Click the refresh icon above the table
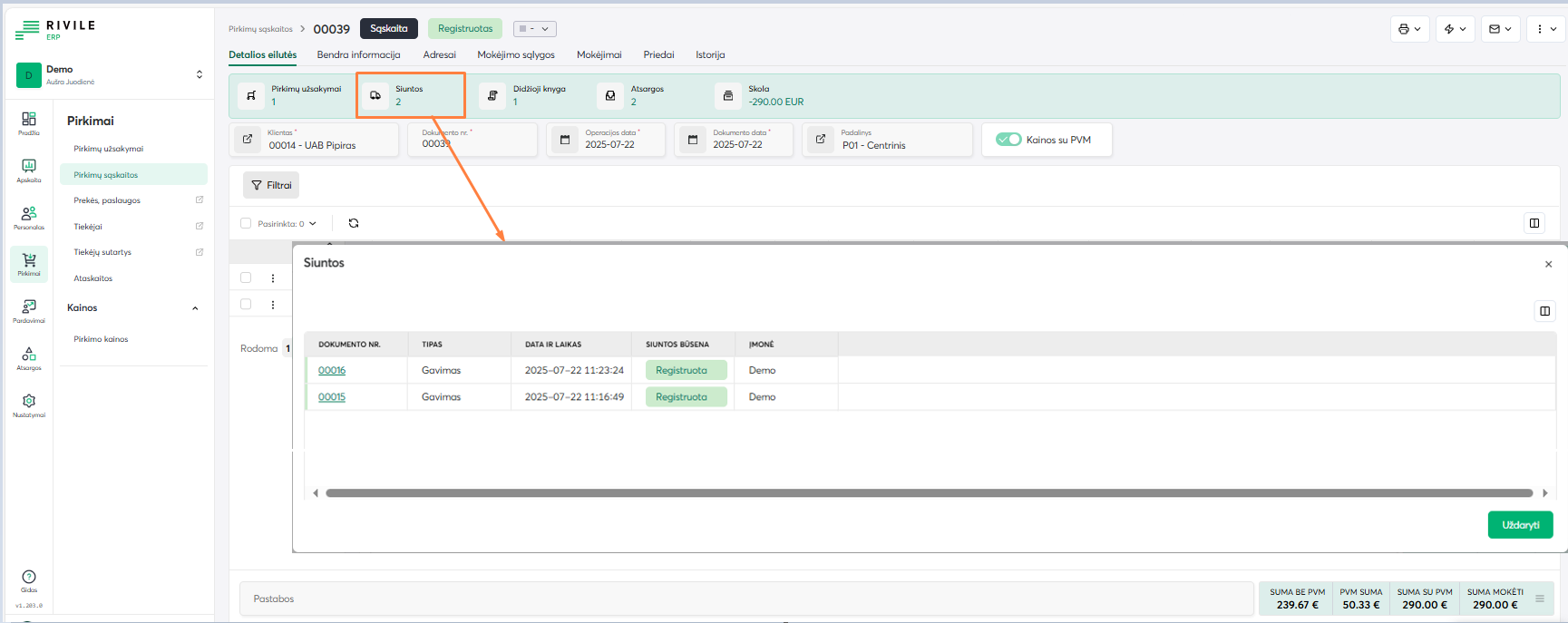 coord(354,223)
